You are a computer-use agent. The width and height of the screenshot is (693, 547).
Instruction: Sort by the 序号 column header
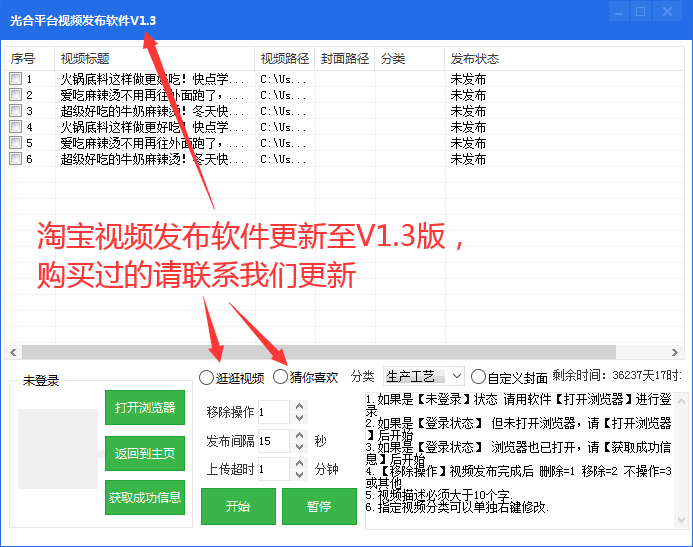pos(30,58)
